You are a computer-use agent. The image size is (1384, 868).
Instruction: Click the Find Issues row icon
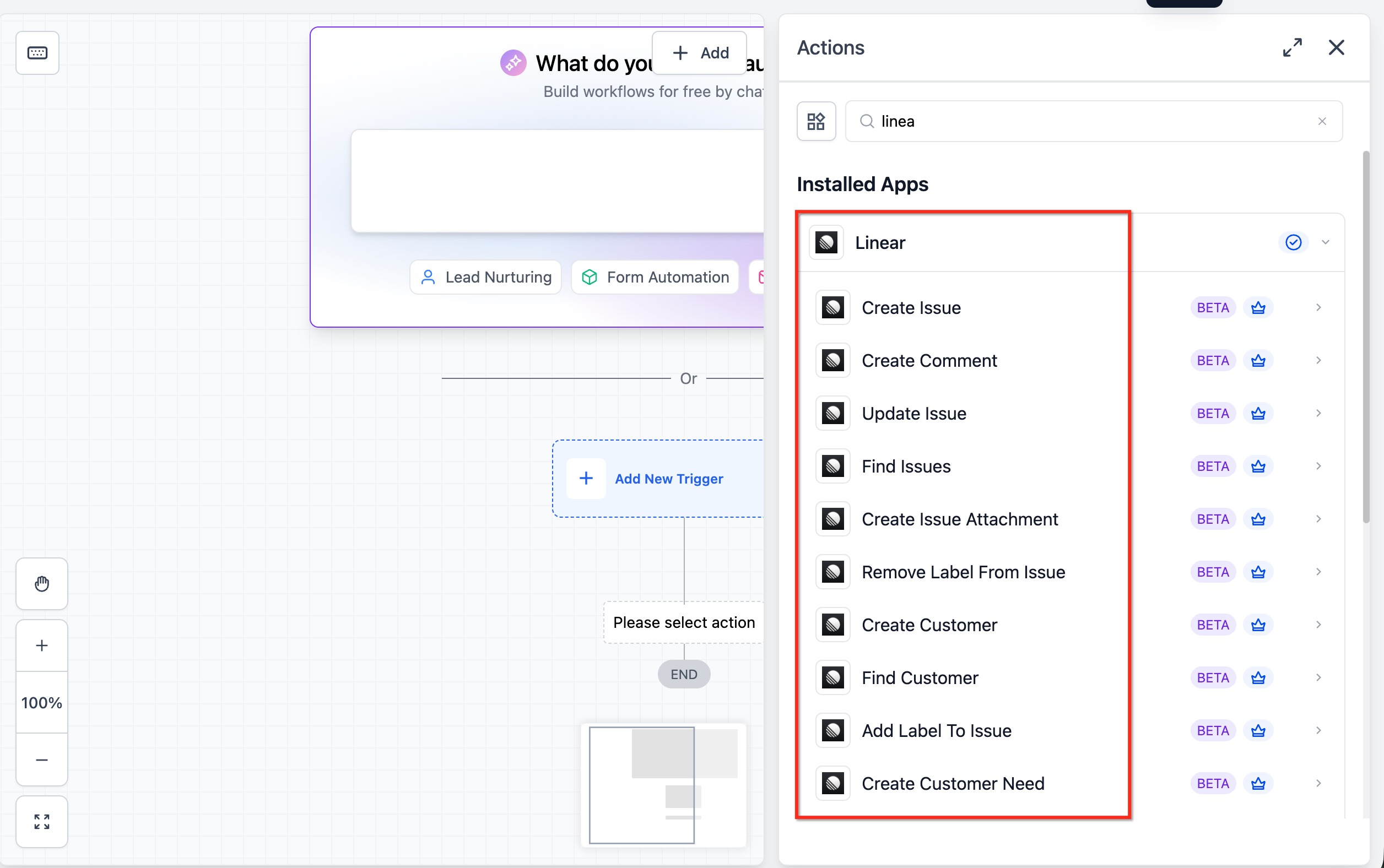tap(832, 466)
